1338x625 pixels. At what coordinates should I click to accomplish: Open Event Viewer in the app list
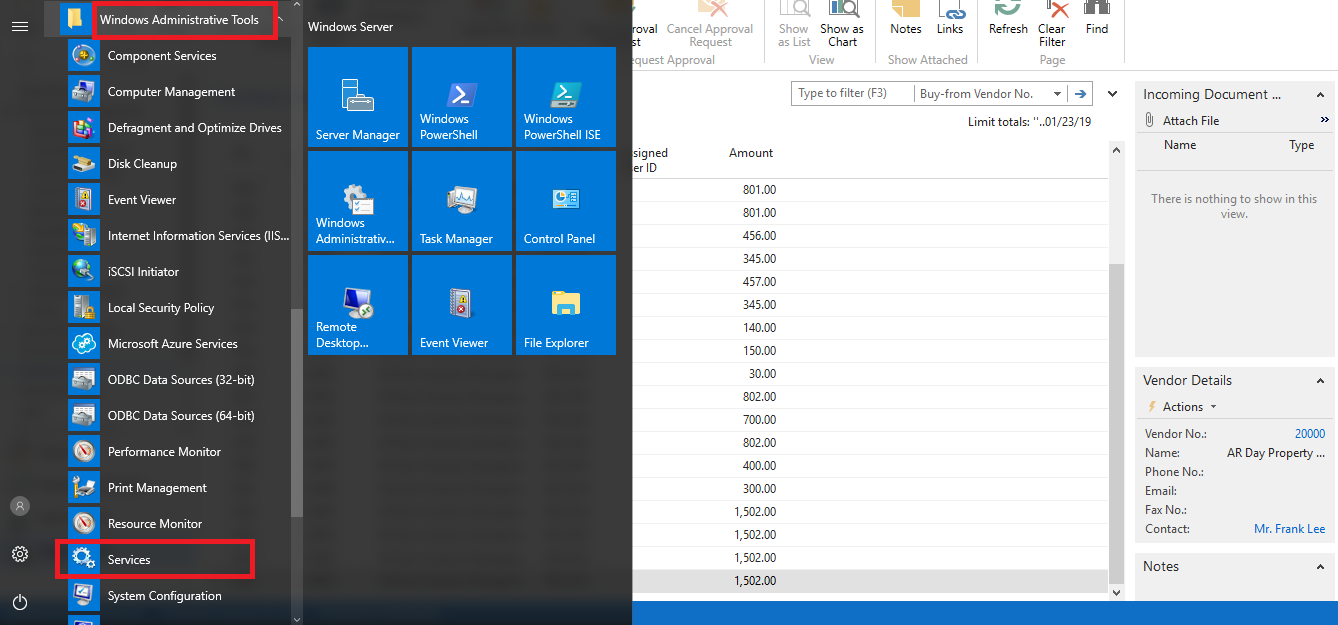178,200
